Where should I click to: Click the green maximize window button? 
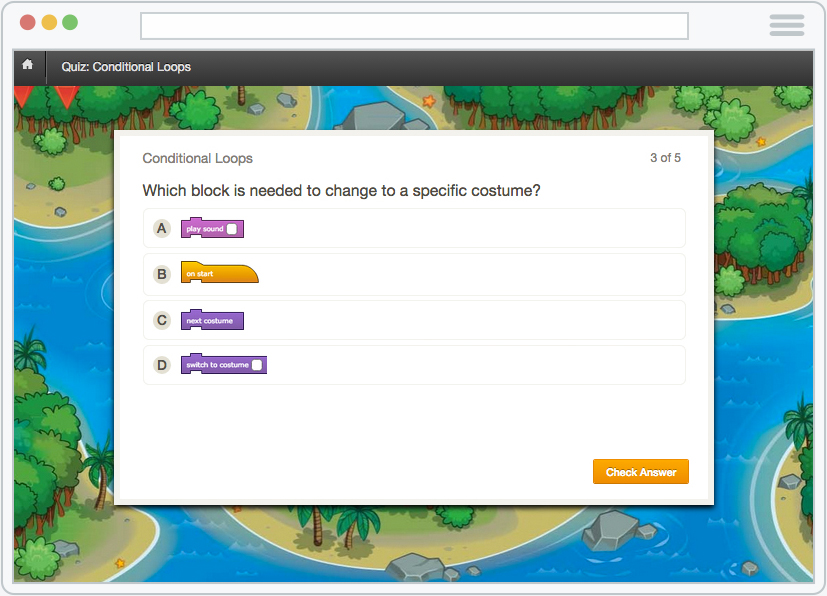70,23
